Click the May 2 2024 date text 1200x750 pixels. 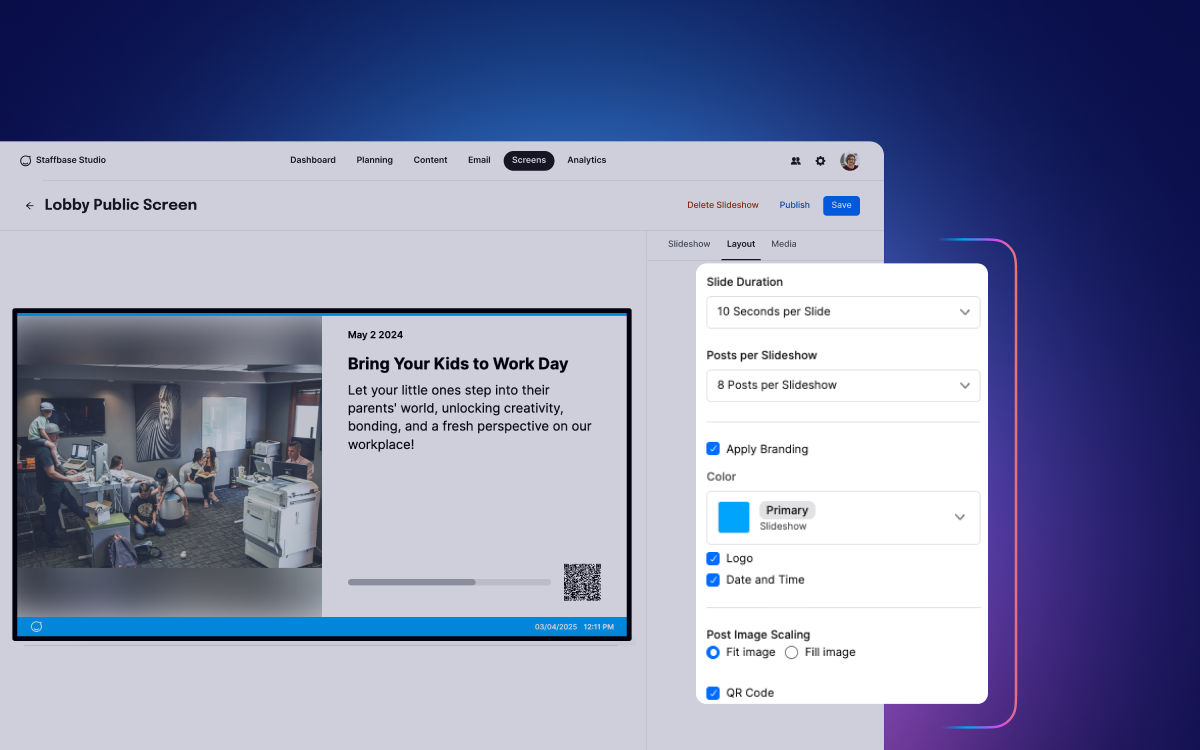click(376, 335)
